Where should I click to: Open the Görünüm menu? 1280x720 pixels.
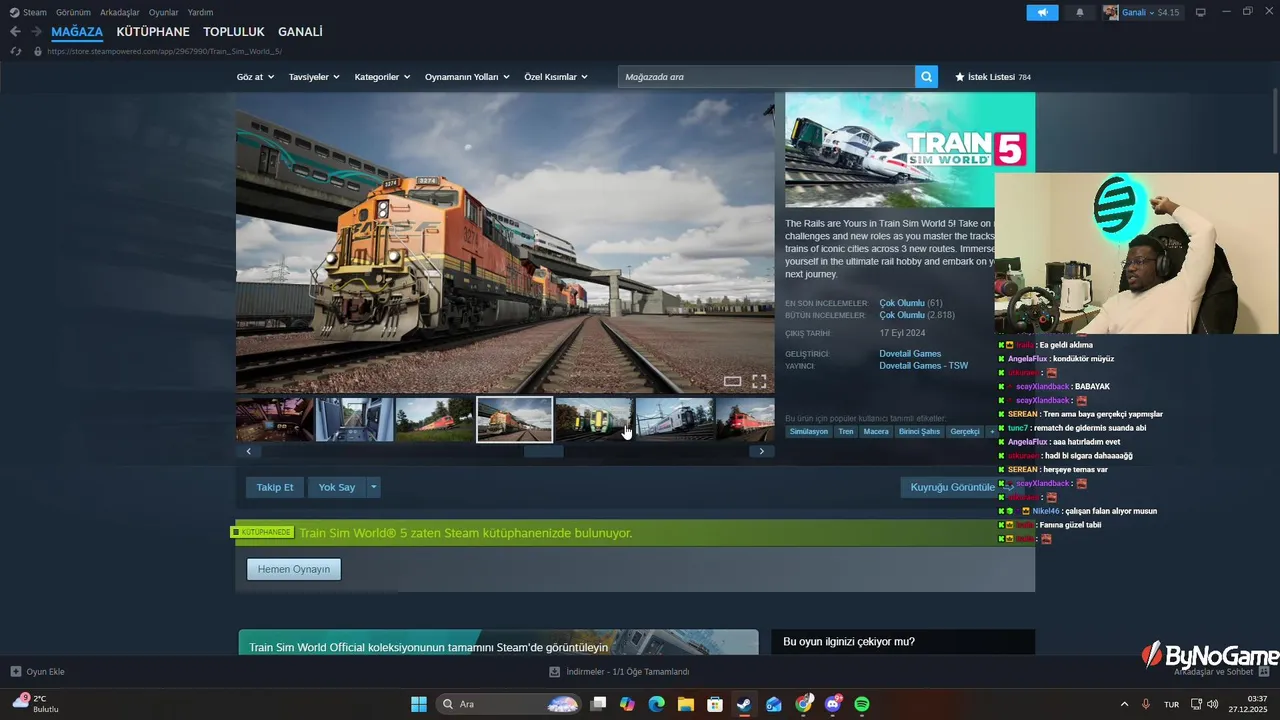pyautogui.click(x=73, y=12)
